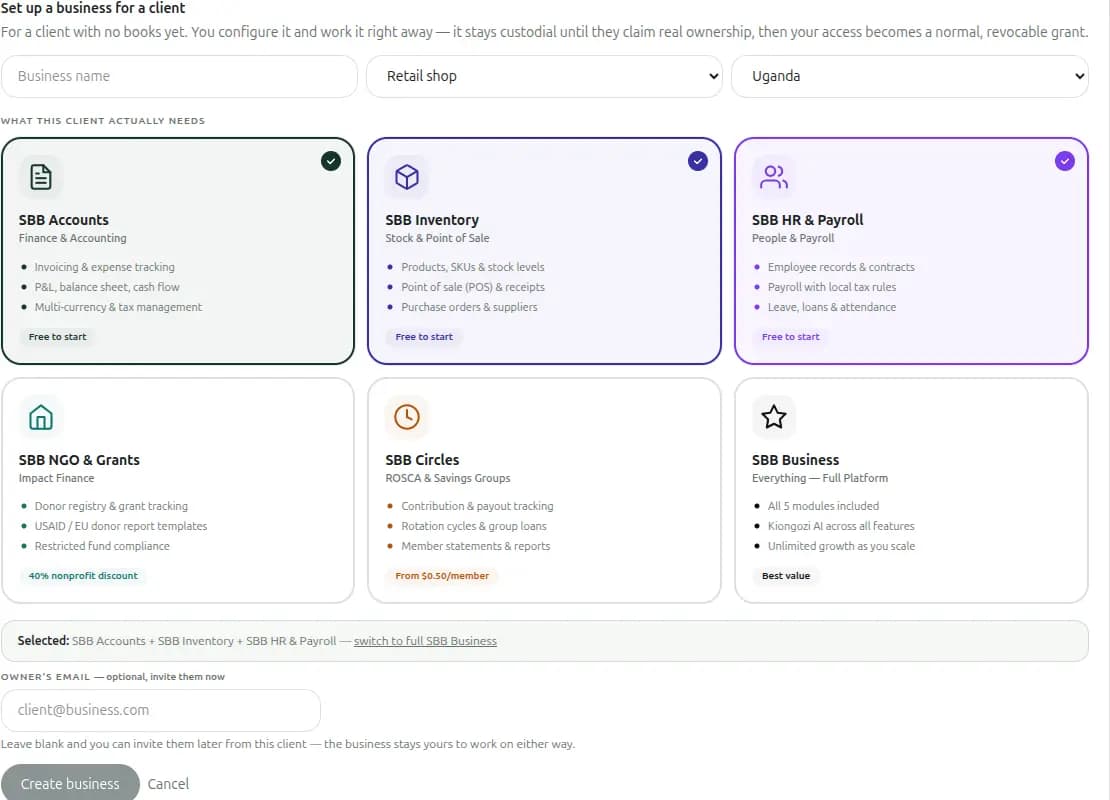Click the SBB HR & Payroll people icon
1110x800 pixels.
click(774, 177)
